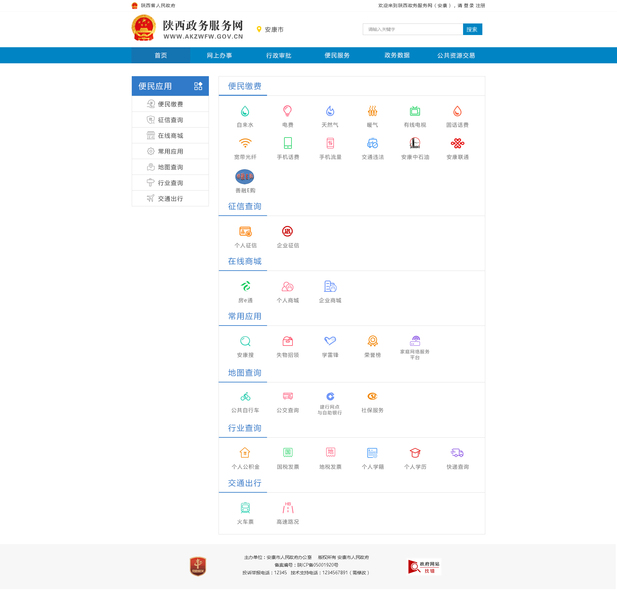617x600 pixels.
Task: Click the 行业查询 section heading
Action: (x=244, y=428)
